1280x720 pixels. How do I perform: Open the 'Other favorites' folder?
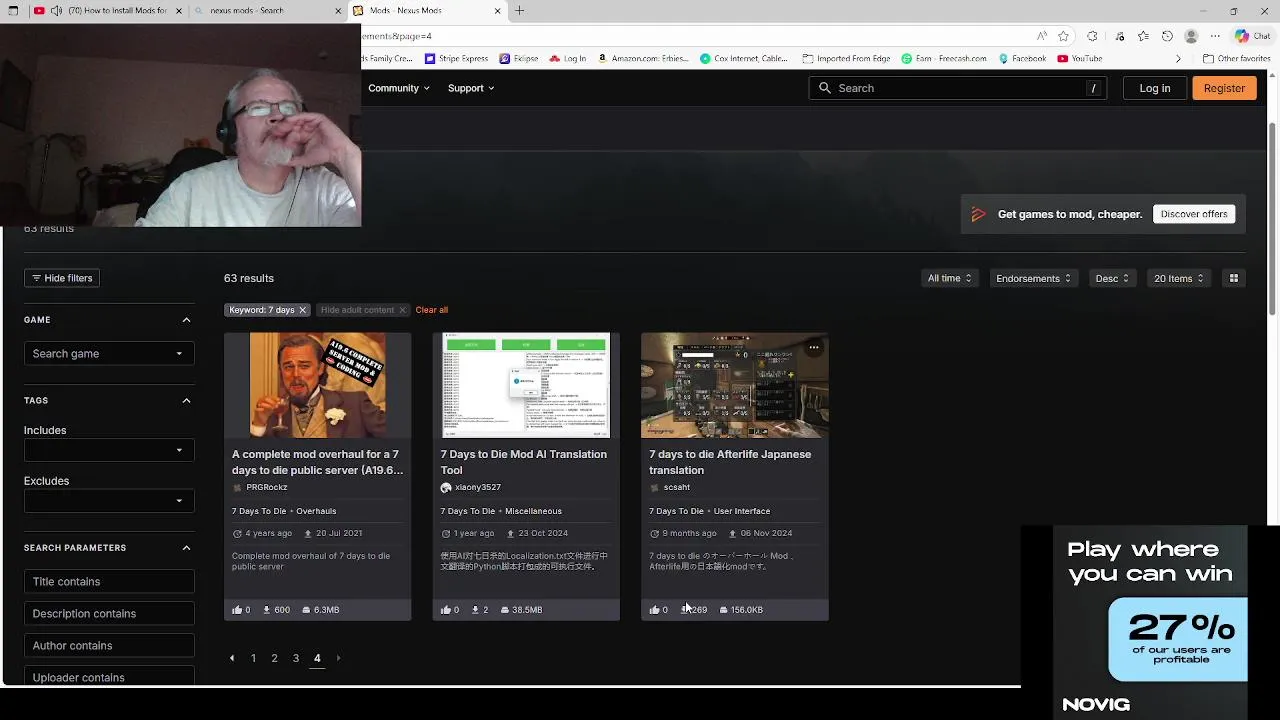point(1236,59)
